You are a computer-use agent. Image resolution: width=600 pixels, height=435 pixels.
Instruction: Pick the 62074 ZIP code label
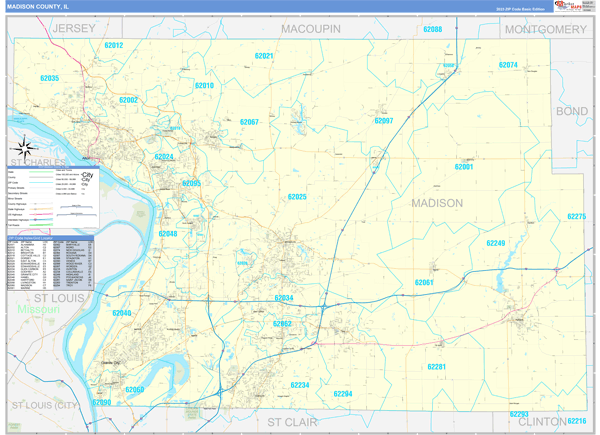tap(508, 65)
